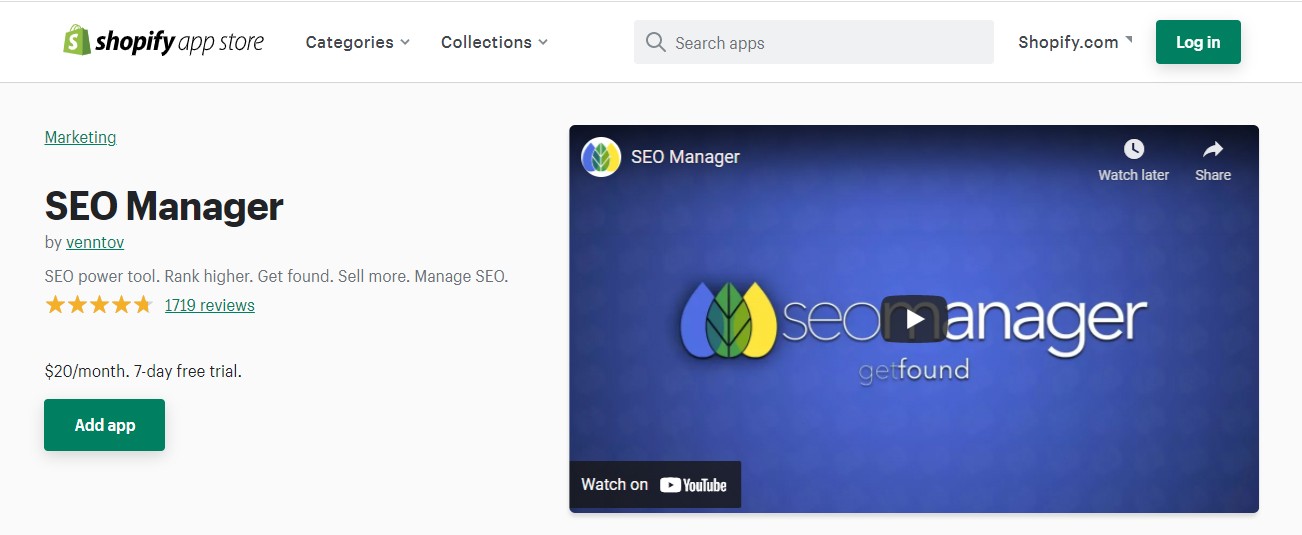Viewport: 1302px width, 535px height.
Task: Click the 'SEO power tool. Rank higher' tagline
Action: [x=277, y=276]
